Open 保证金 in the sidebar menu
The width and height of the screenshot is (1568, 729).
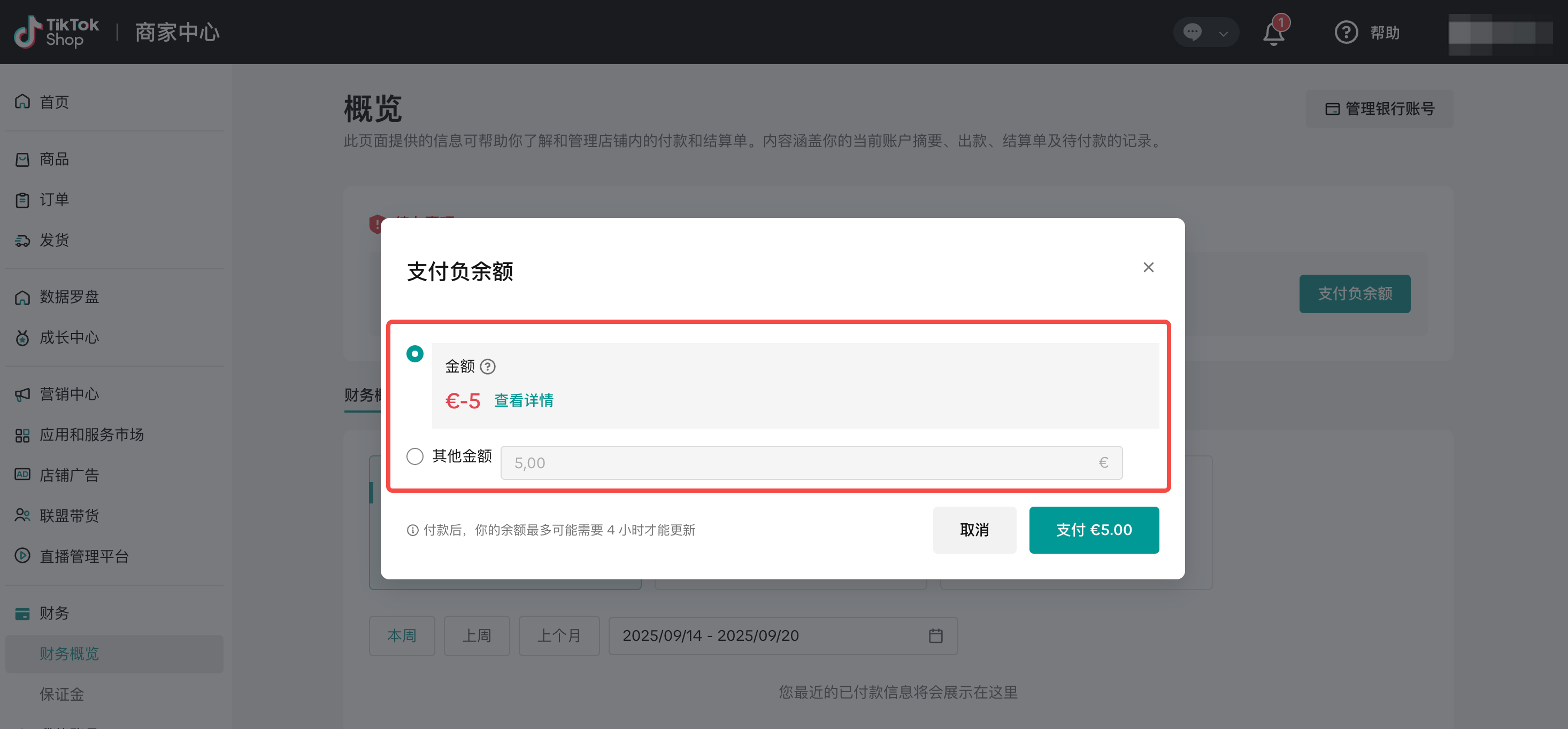pos(62,694)
